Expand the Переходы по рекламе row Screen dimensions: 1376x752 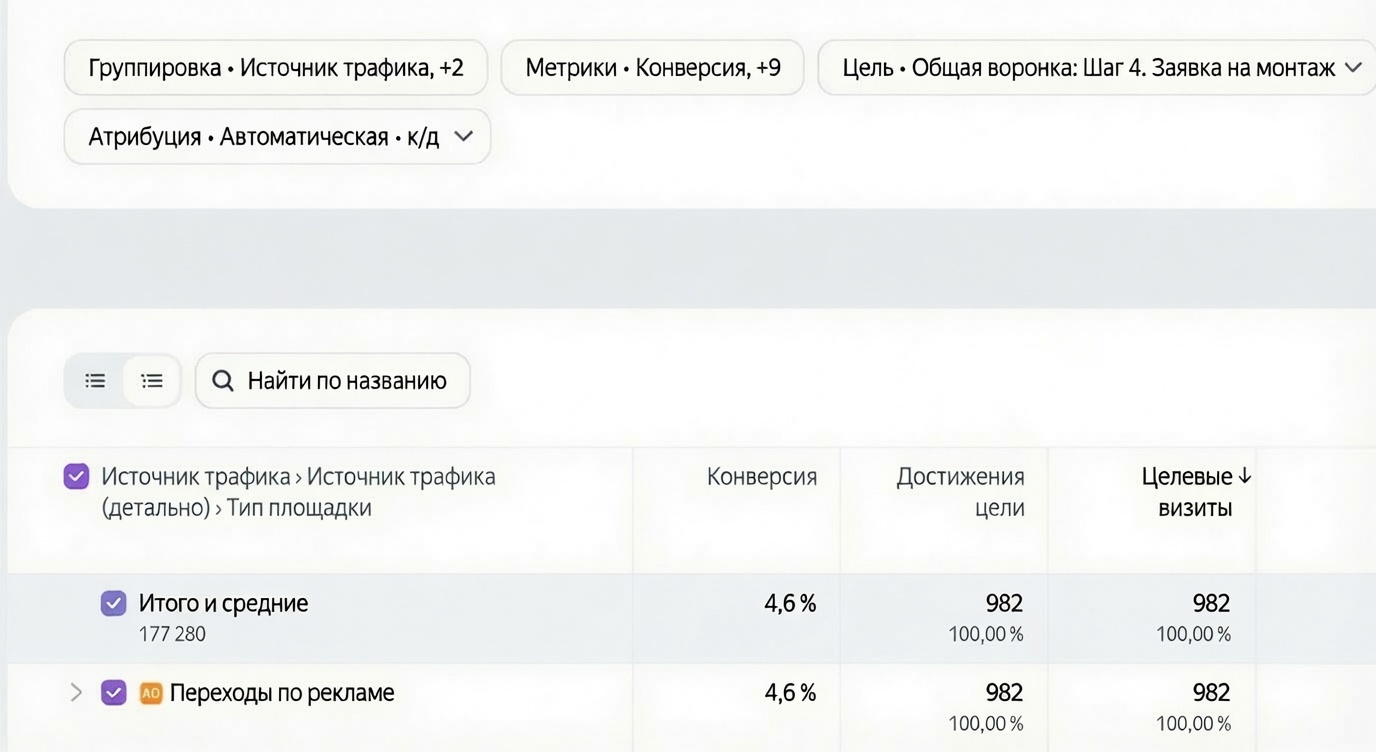[76, 692]
